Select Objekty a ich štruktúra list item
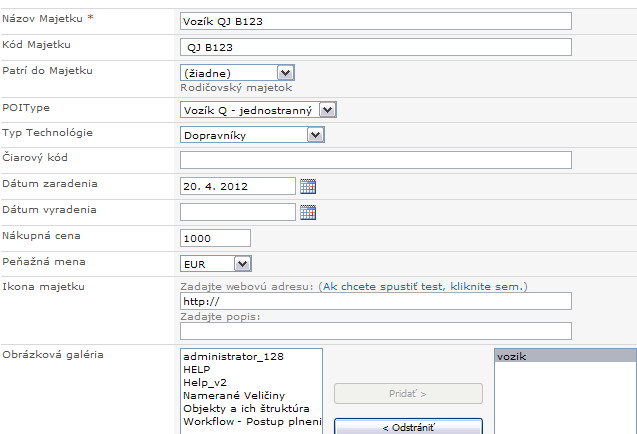Image resolution: width=637 pixels, height=434 pixels. [251, 408]
